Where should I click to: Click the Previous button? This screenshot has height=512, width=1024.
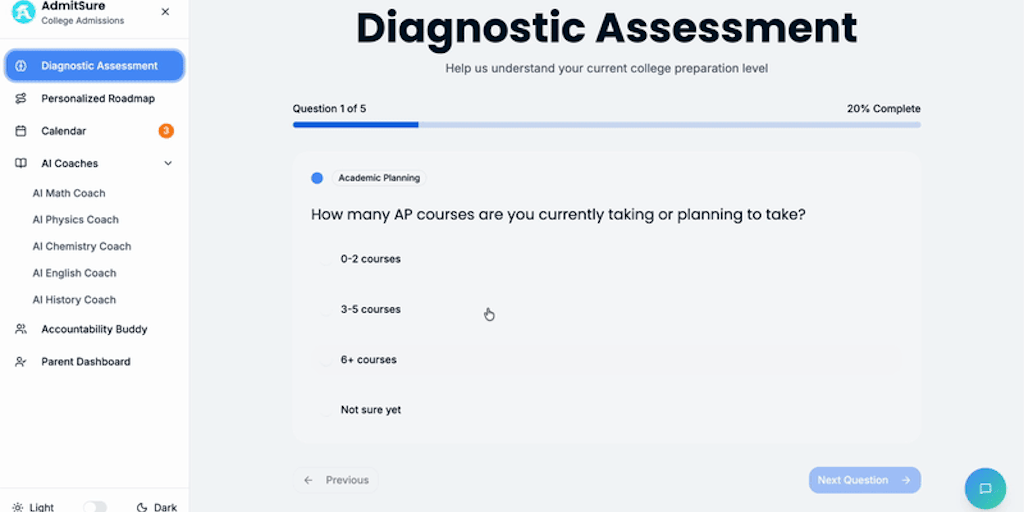337,480
